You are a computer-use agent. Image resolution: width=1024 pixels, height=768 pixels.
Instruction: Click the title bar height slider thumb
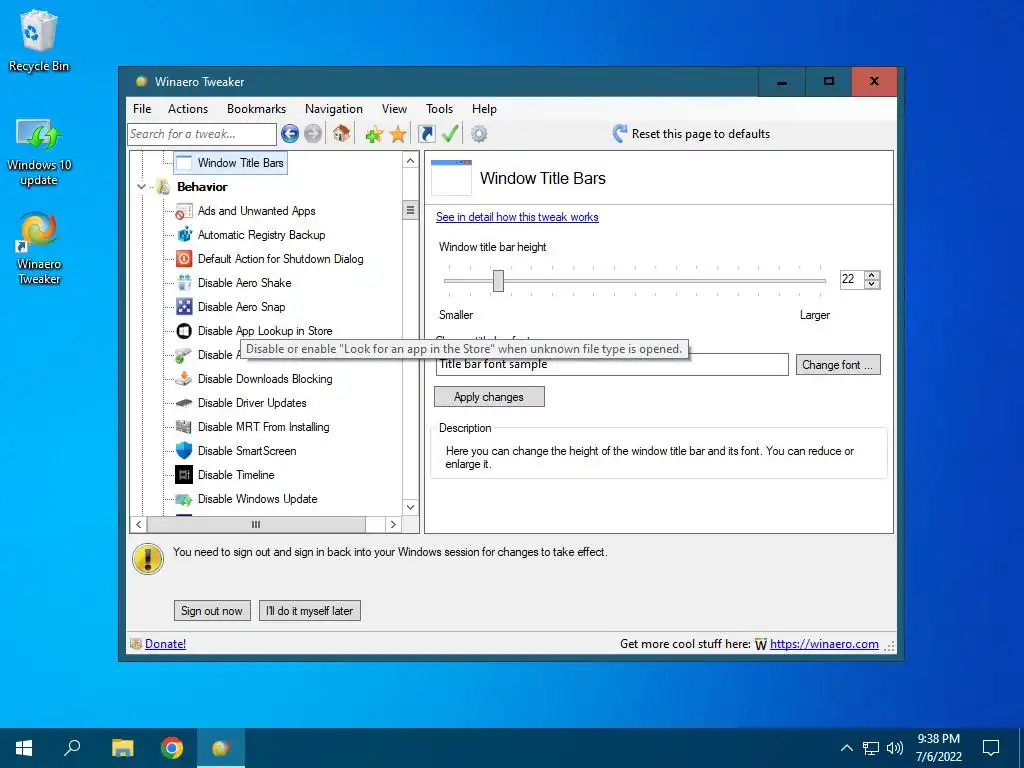pos(498,281)
